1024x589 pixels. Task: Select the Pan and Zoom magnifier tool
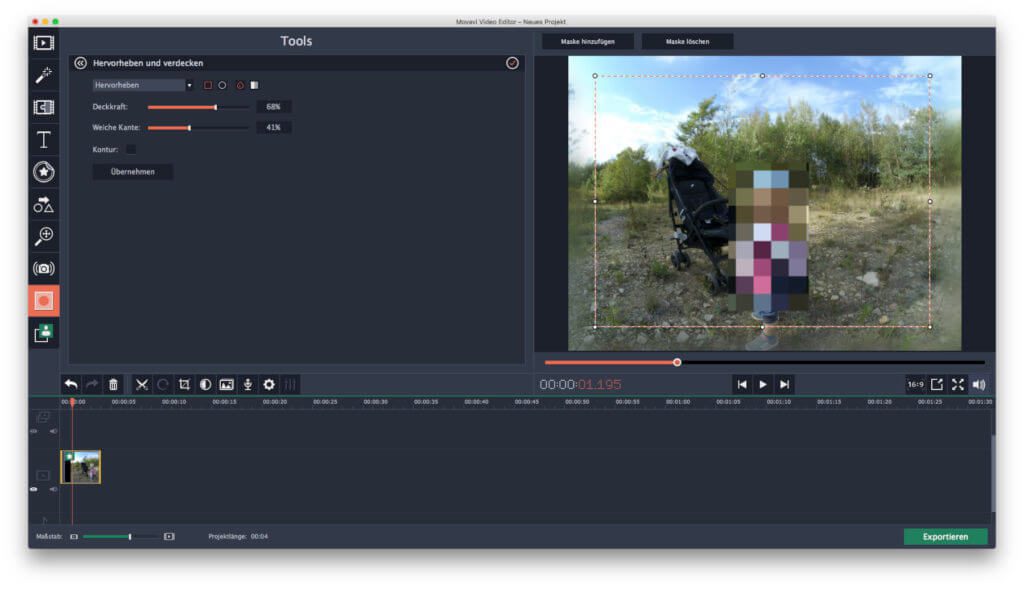tap(43, 236)
